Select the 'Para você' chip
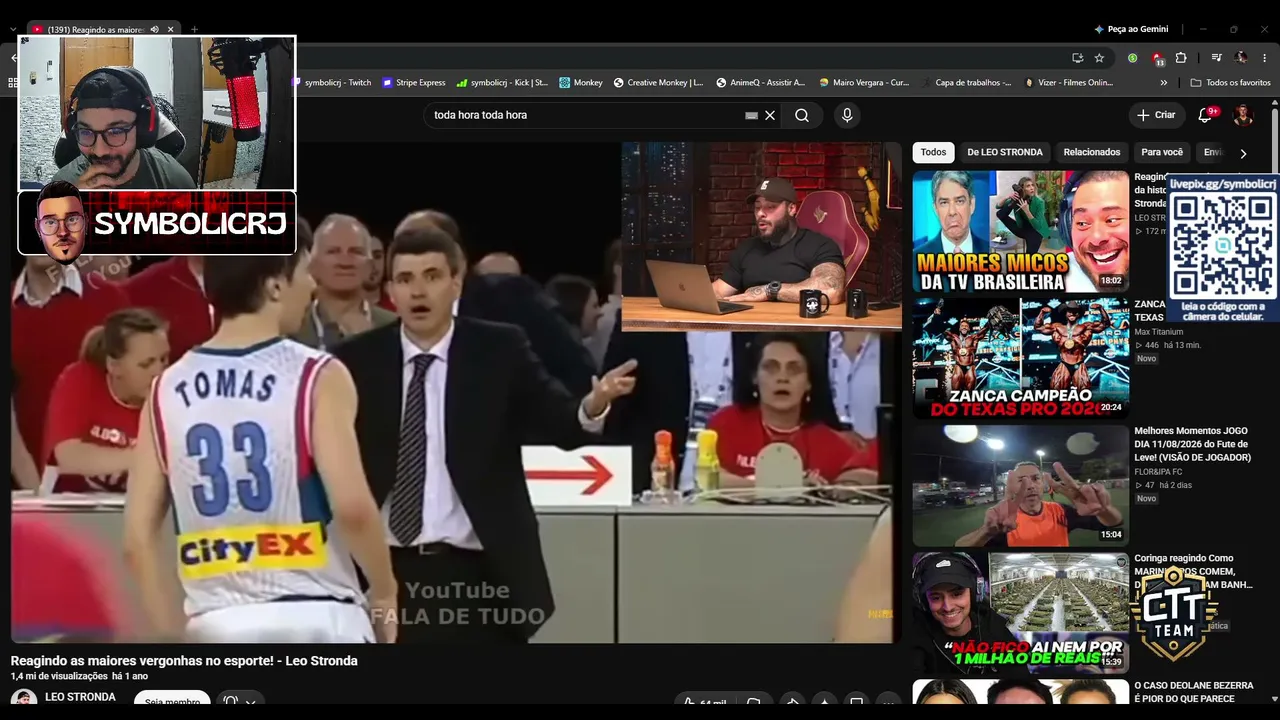The height and width of the screenshot is (720, 1280). coord(1162,152)
